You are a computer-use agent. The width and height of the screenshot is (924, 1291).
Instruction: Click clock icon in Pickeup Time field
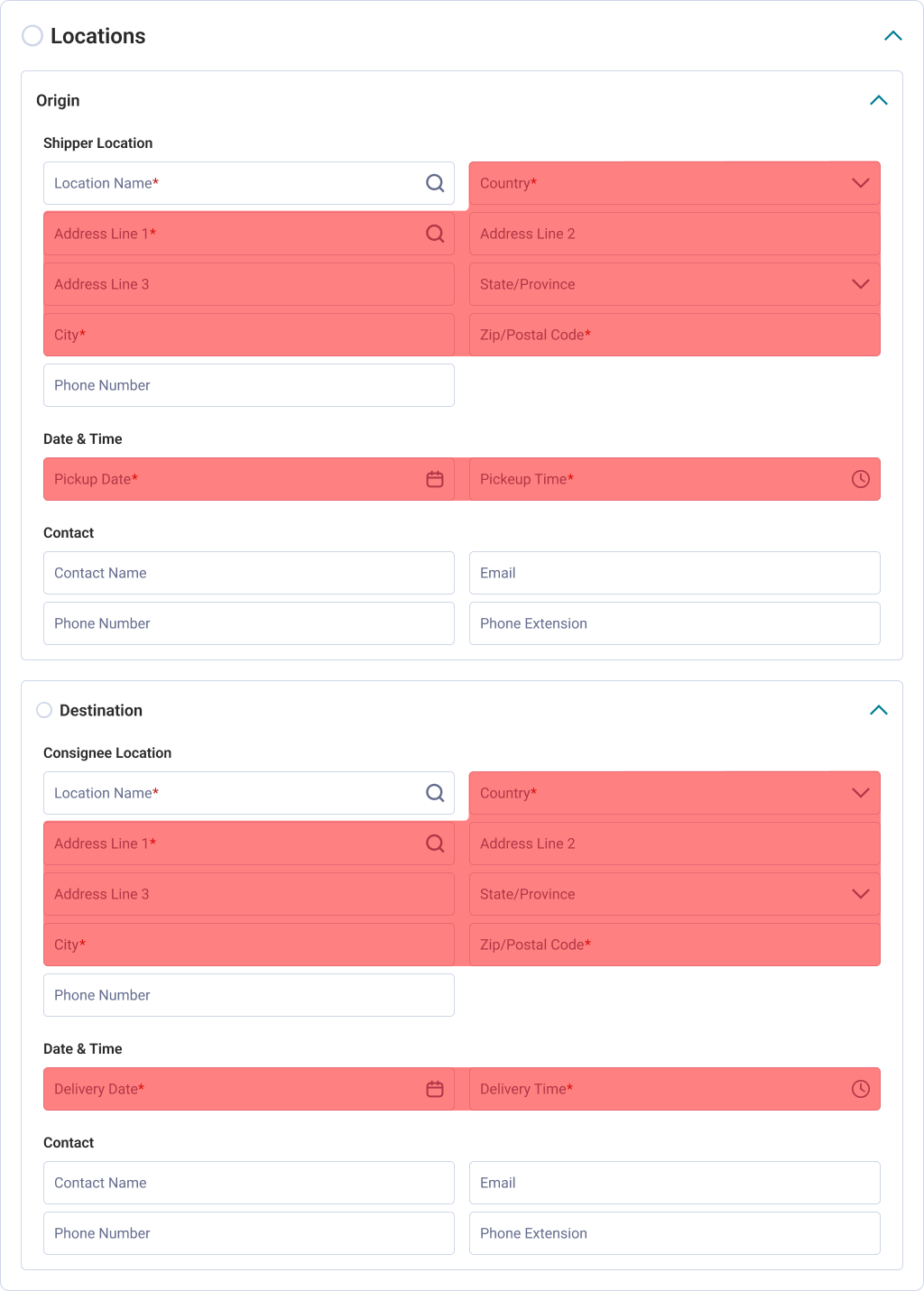(x=861, y=479)
